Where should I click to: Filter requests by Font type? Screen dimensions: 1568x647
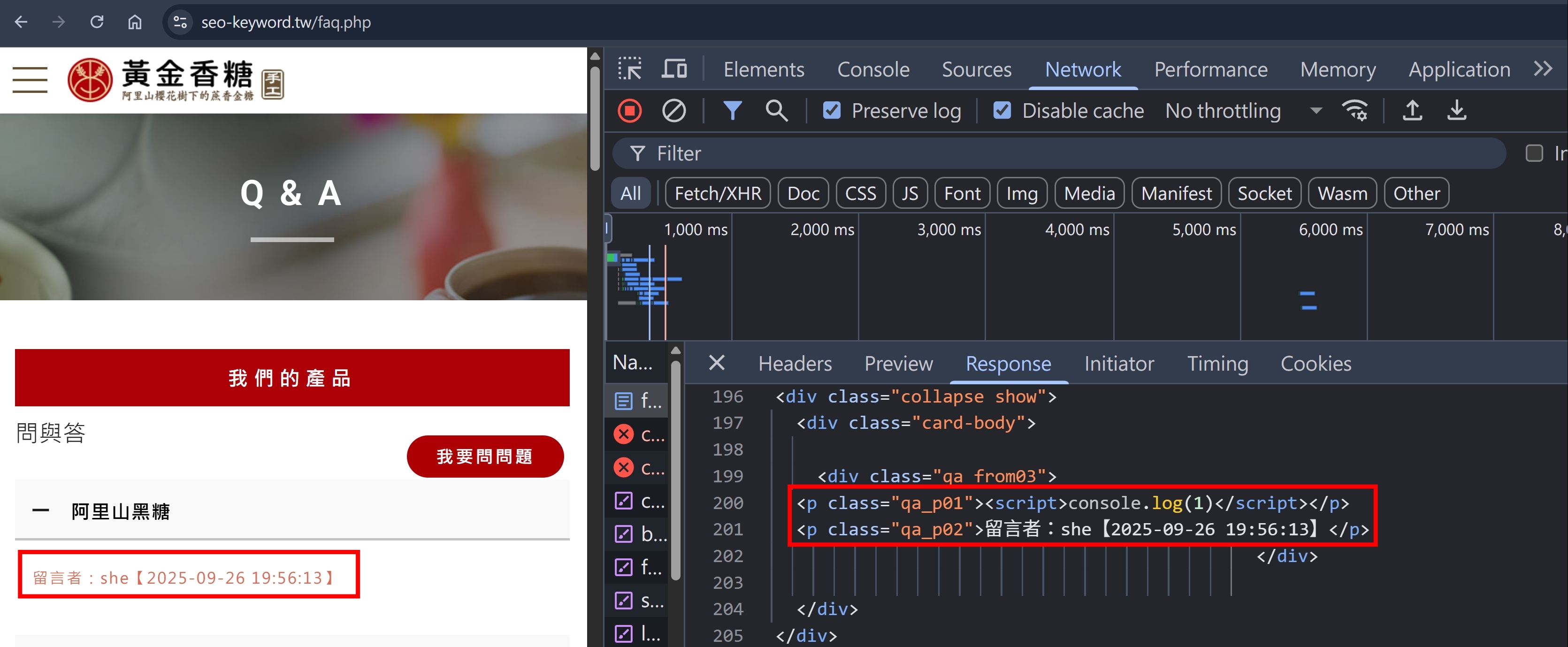pos(963,193)
